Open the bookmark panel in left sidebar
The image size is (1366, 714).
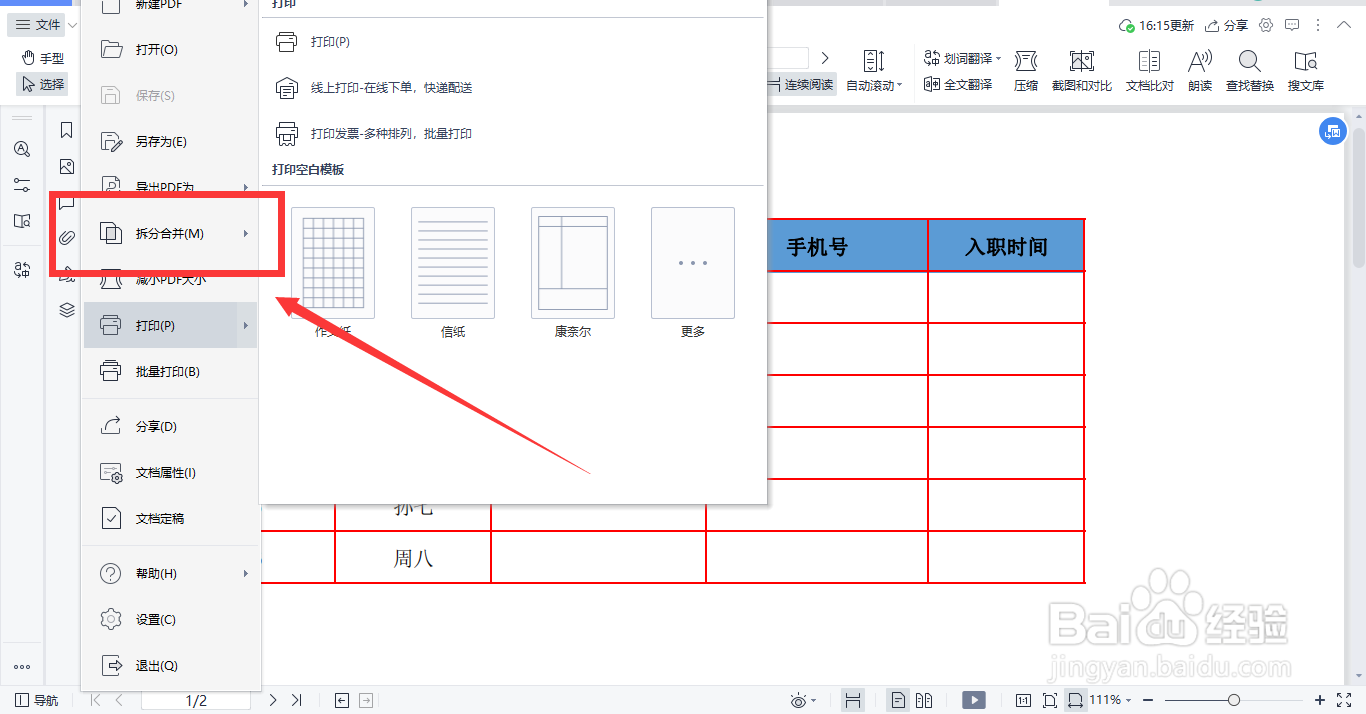(x=67, y=130)
